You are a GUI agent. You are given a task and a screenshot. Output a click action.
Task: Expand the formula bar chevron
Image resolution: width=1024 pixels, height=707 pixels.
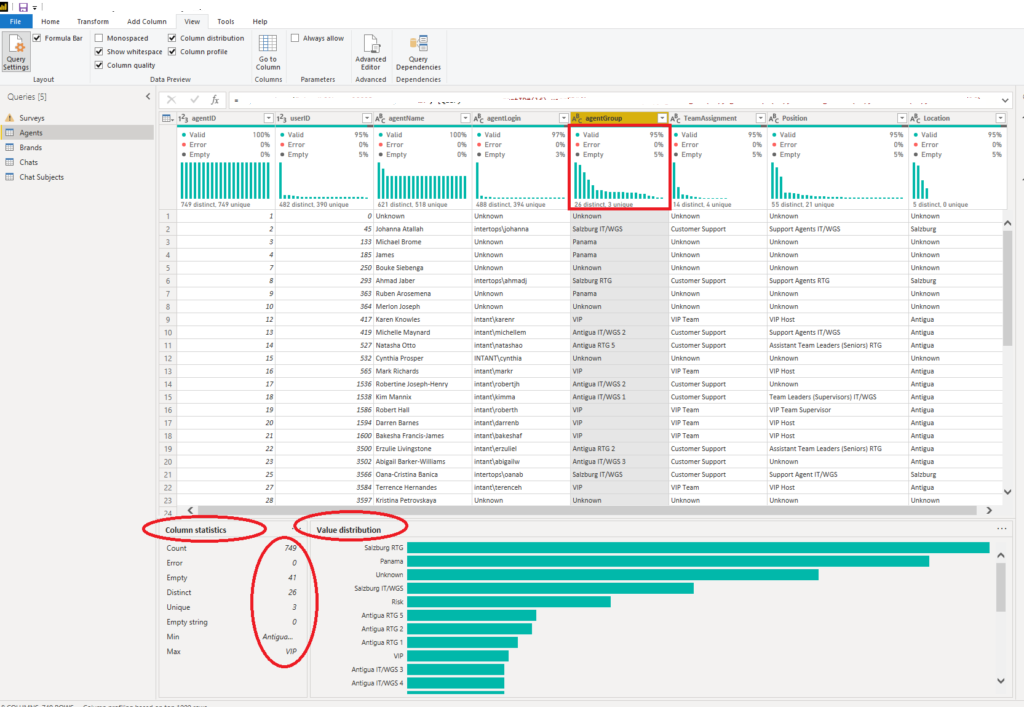1005,100
